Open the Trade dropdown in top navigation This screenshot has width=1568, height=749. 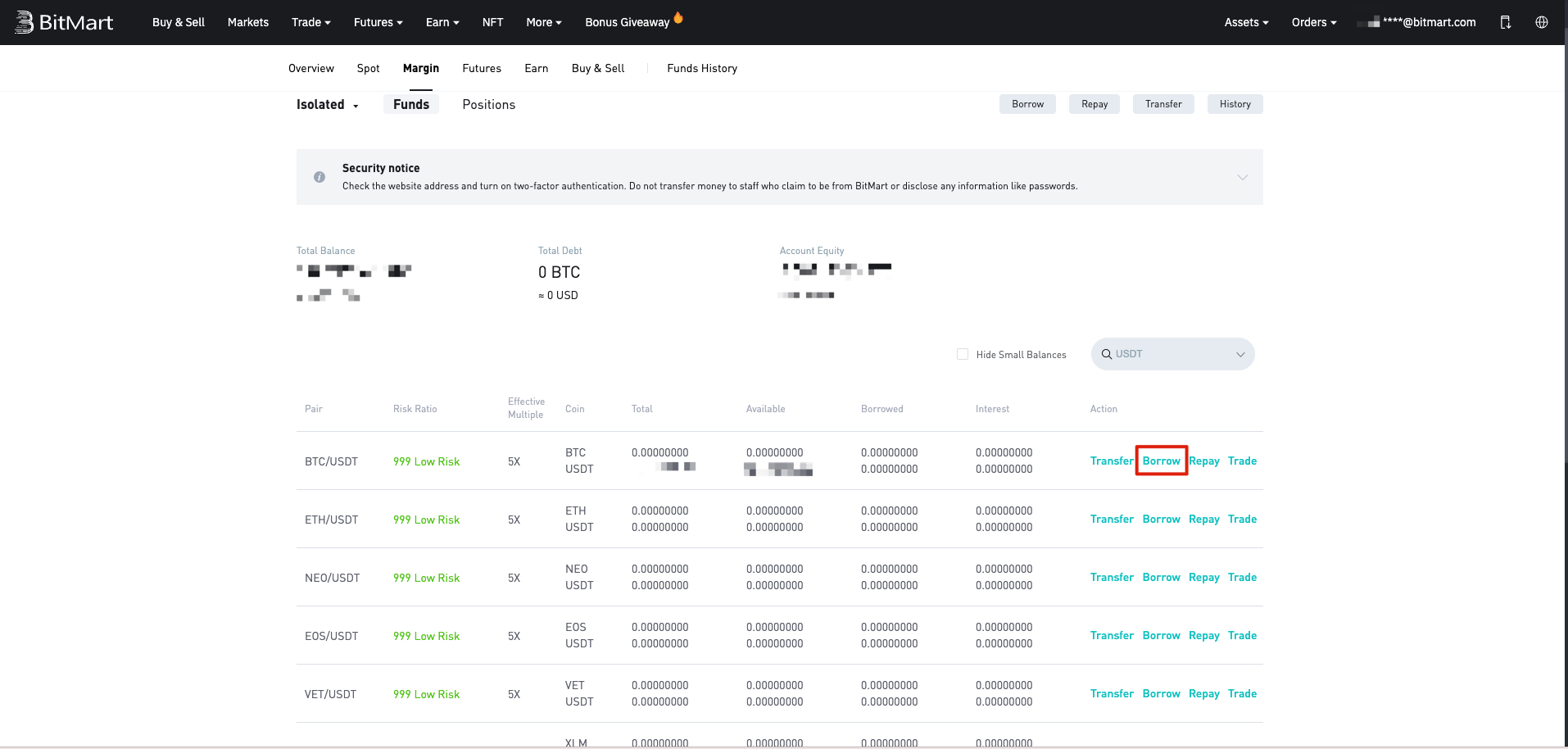[x=311, y=22]
